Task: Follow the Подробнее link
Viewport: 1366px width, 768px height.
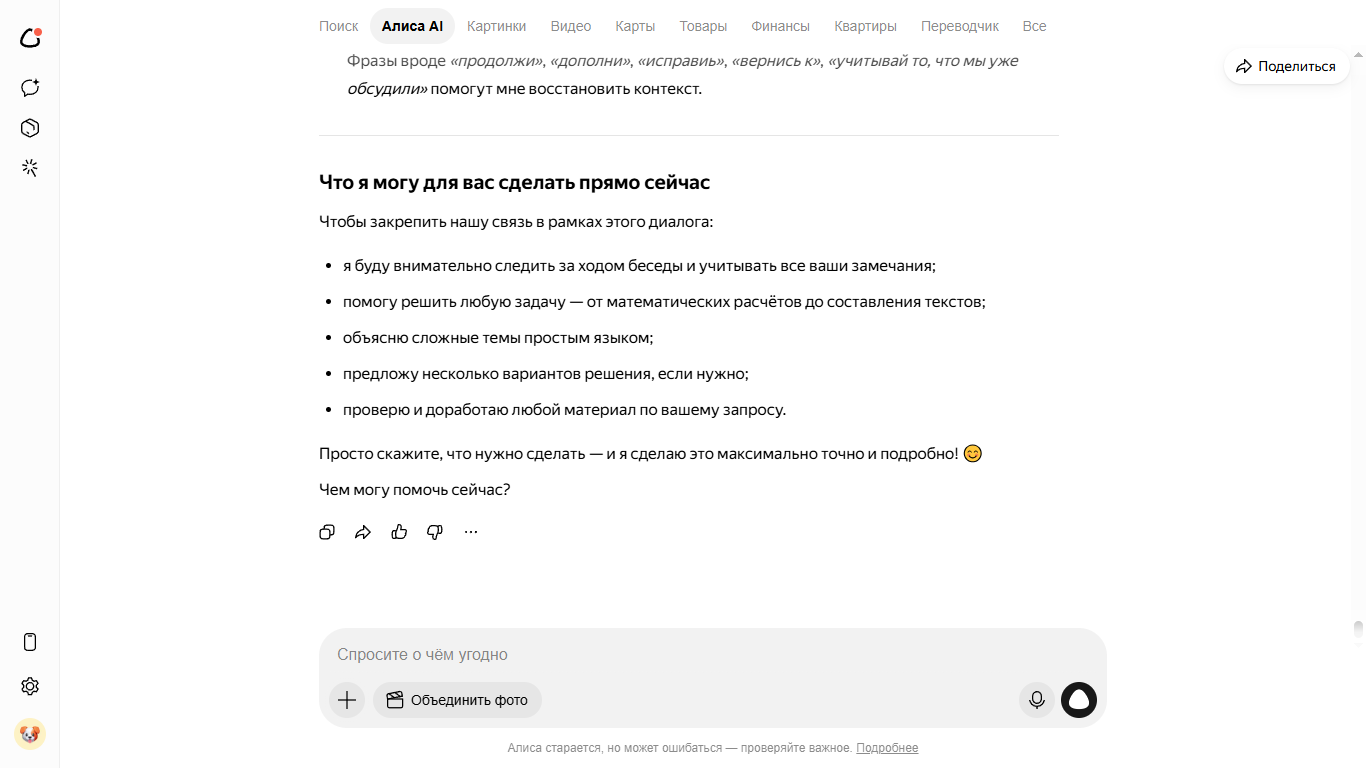Action: tap(887, 748)
